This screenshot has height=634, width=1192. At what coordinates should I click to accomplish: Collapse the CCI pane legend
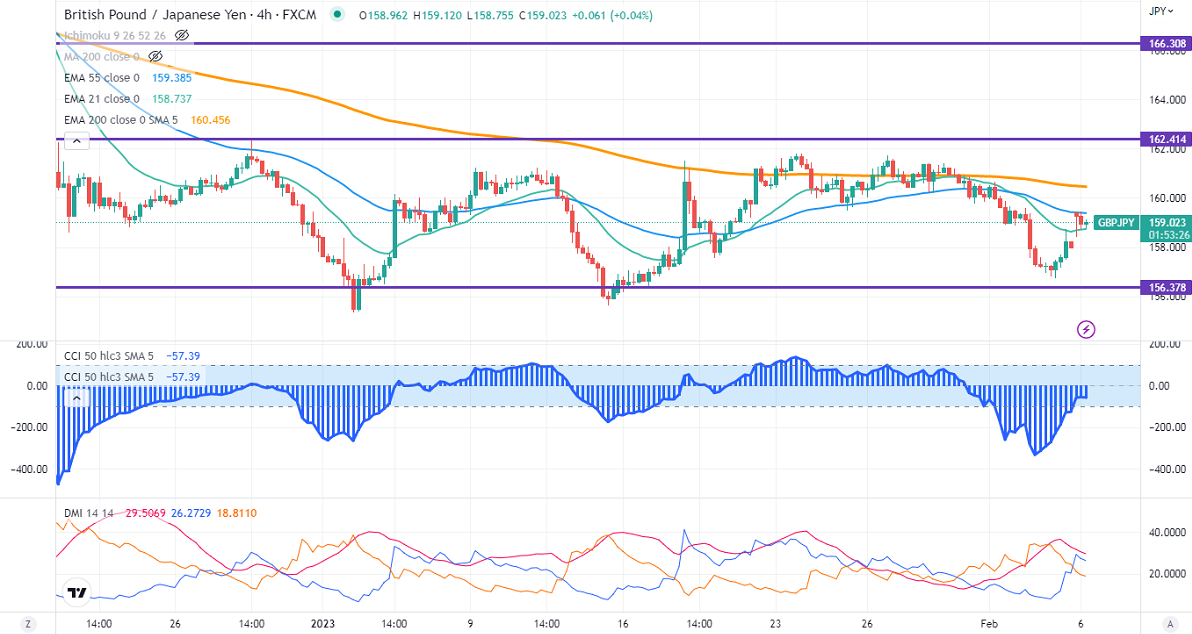coord(73,398)
